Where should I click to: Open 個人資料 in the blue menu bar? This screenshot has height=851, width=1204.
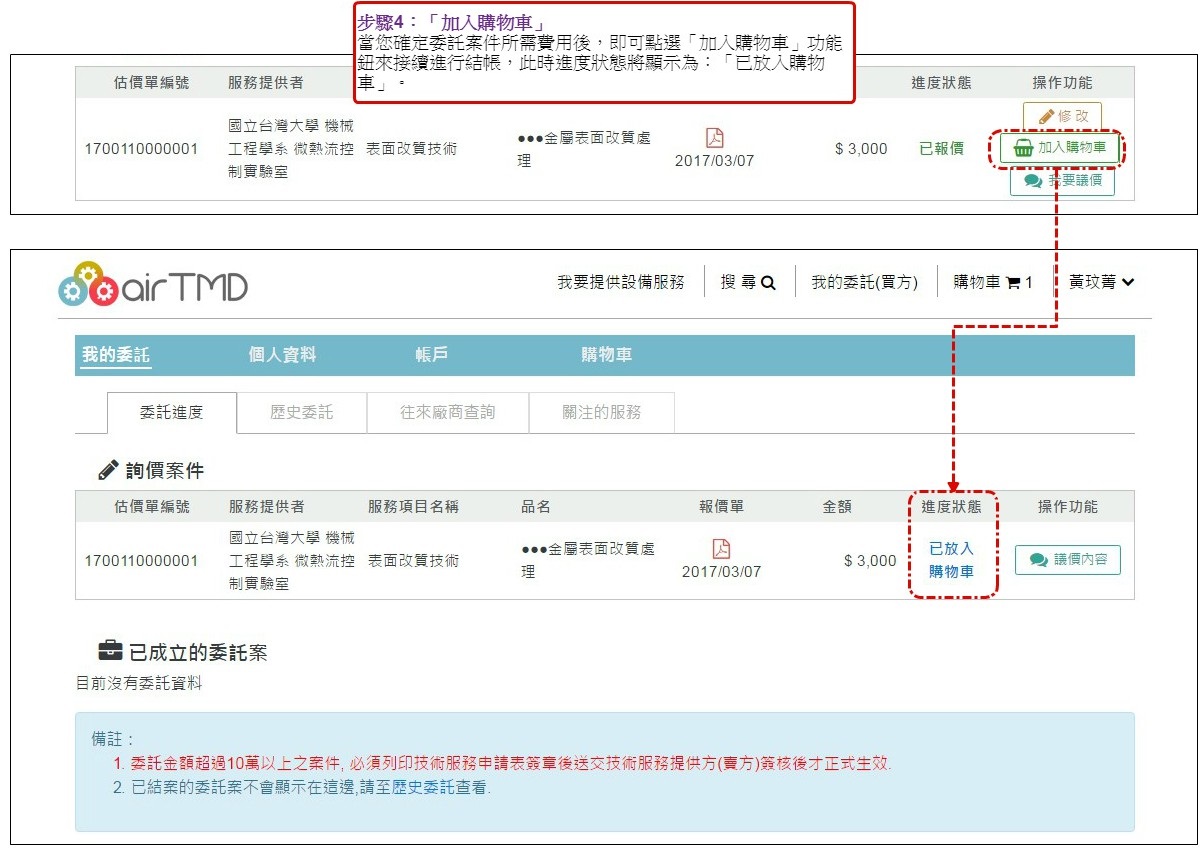[282, 355]
